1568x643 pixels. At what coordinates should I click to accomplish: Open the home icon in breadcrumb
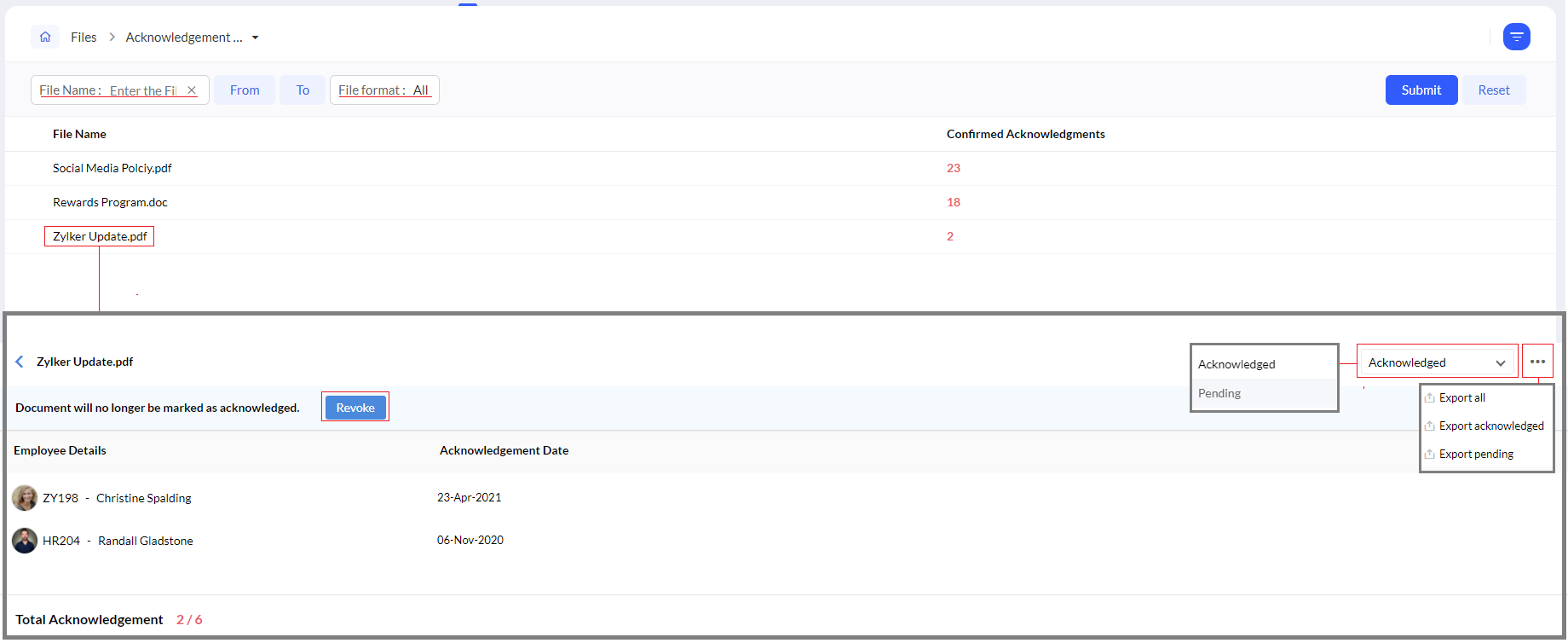click(45, 37)
